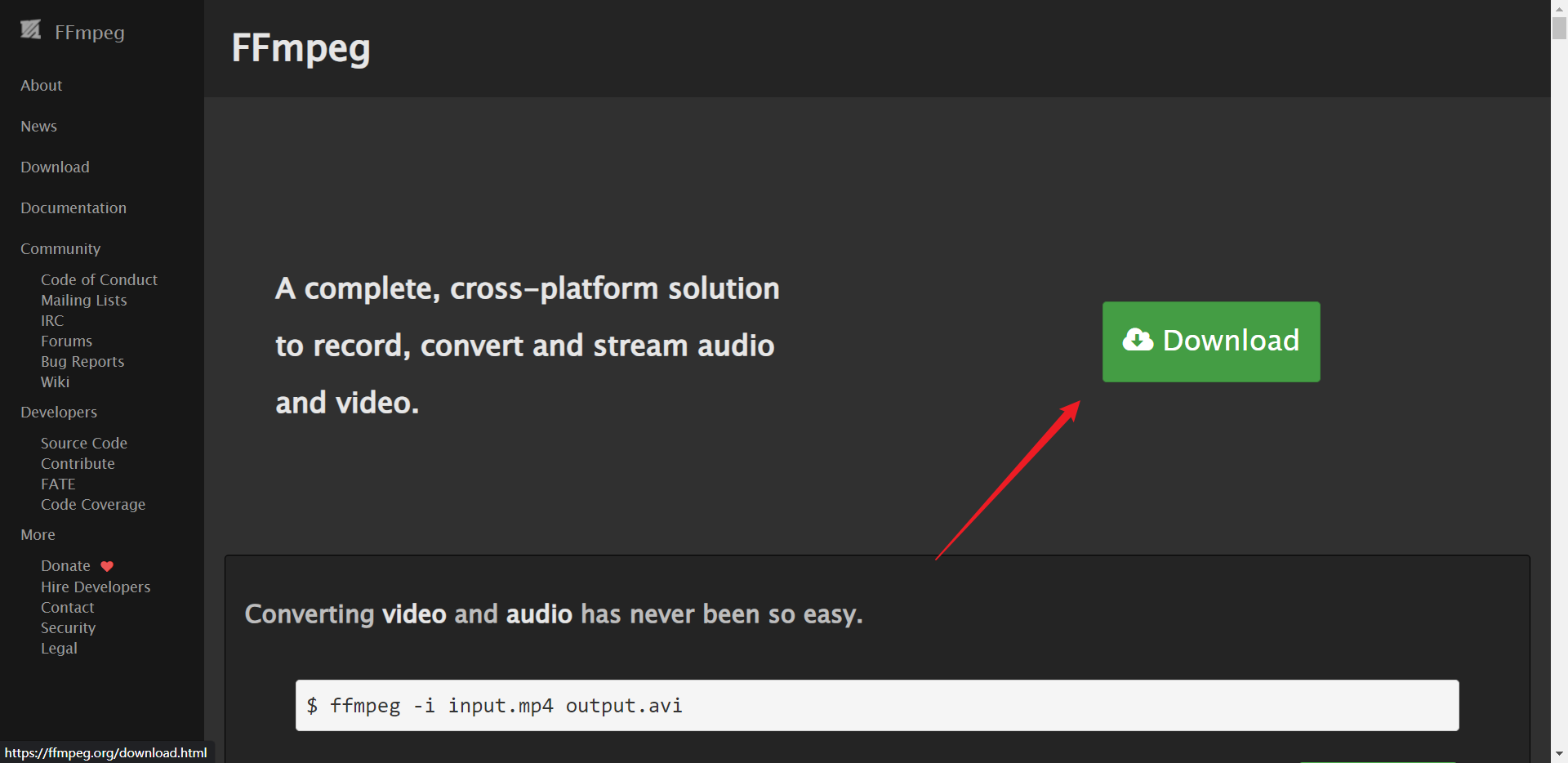Screen dimensions: 1568x763
Task: Click the red heart icon beside Donate
Action: [107, 566]
